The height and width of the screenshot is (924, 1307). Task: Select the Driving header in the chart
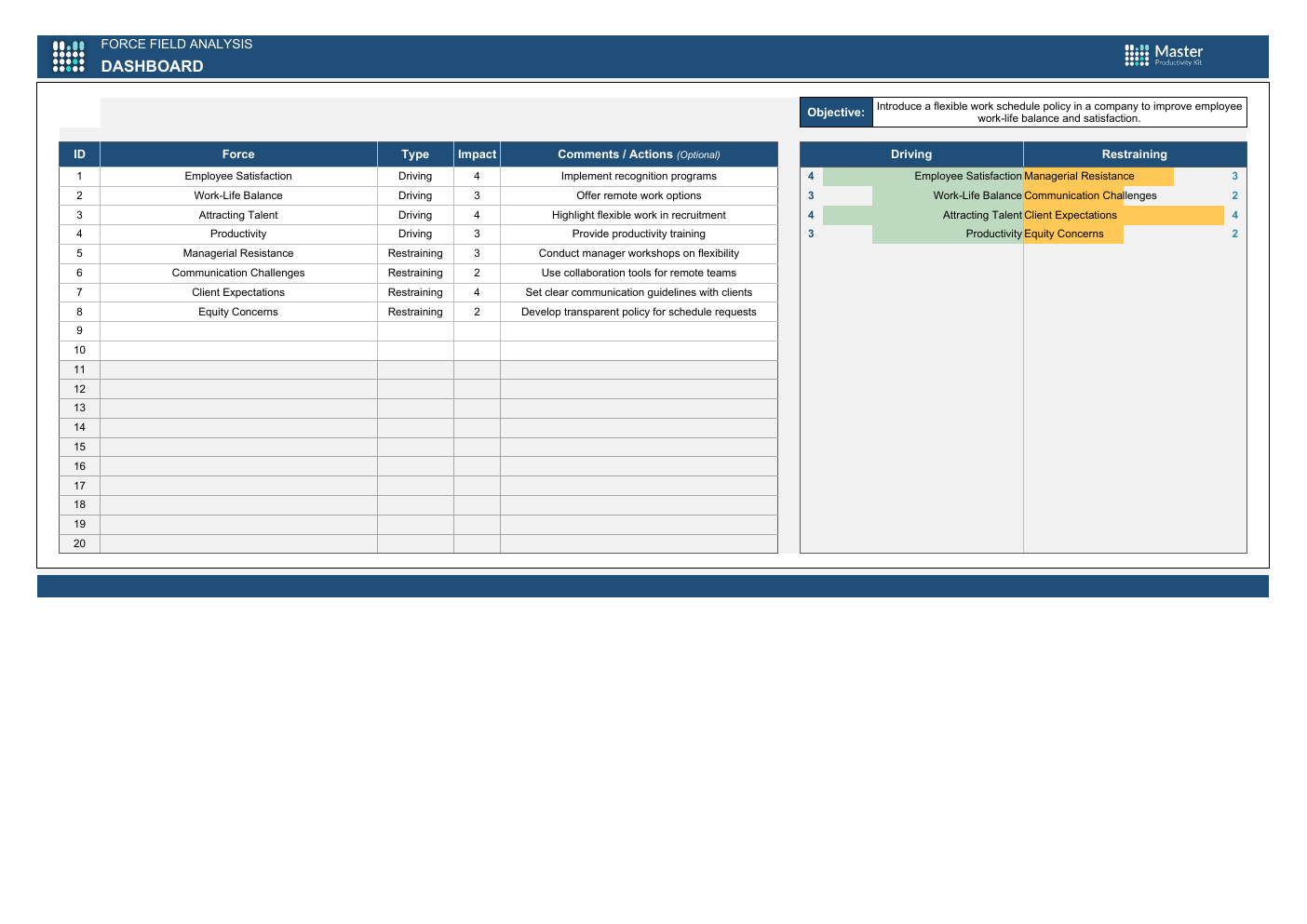coord(911,154)
